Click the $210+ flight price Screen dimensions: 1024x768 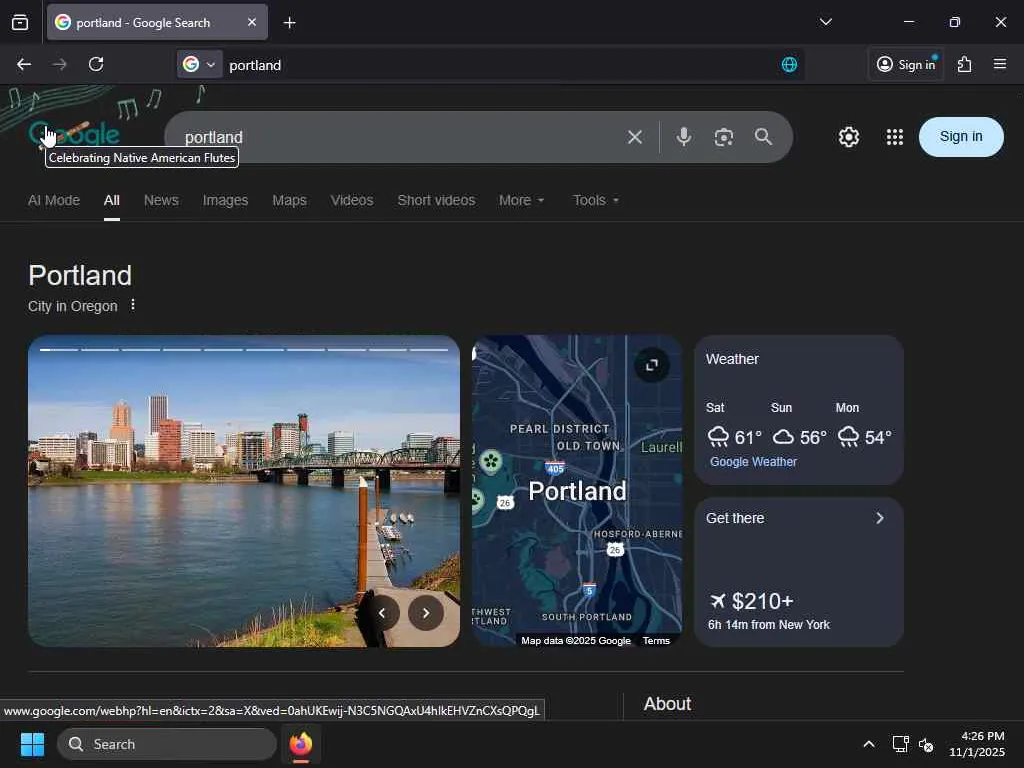pos(762,601)
